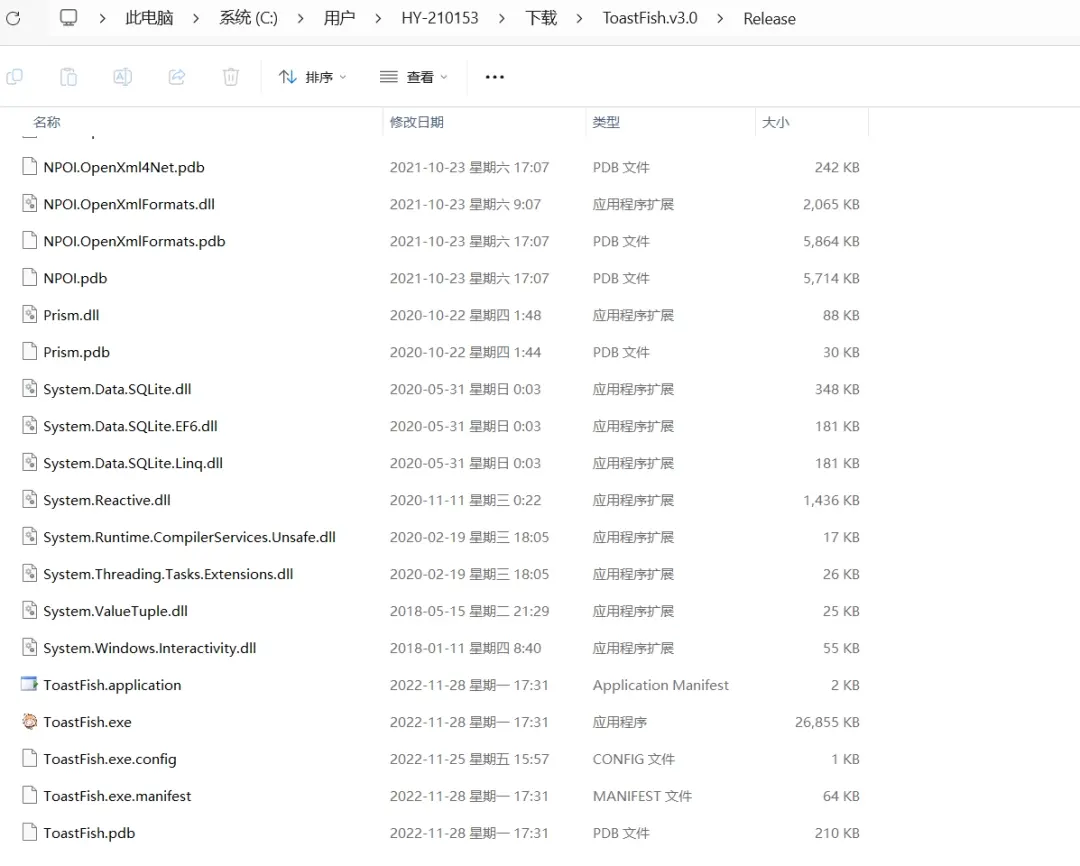Screen dimensions: 1080x866
Task: Select the file named ToastFish.exe.manifest
Action: coord(117,796)
